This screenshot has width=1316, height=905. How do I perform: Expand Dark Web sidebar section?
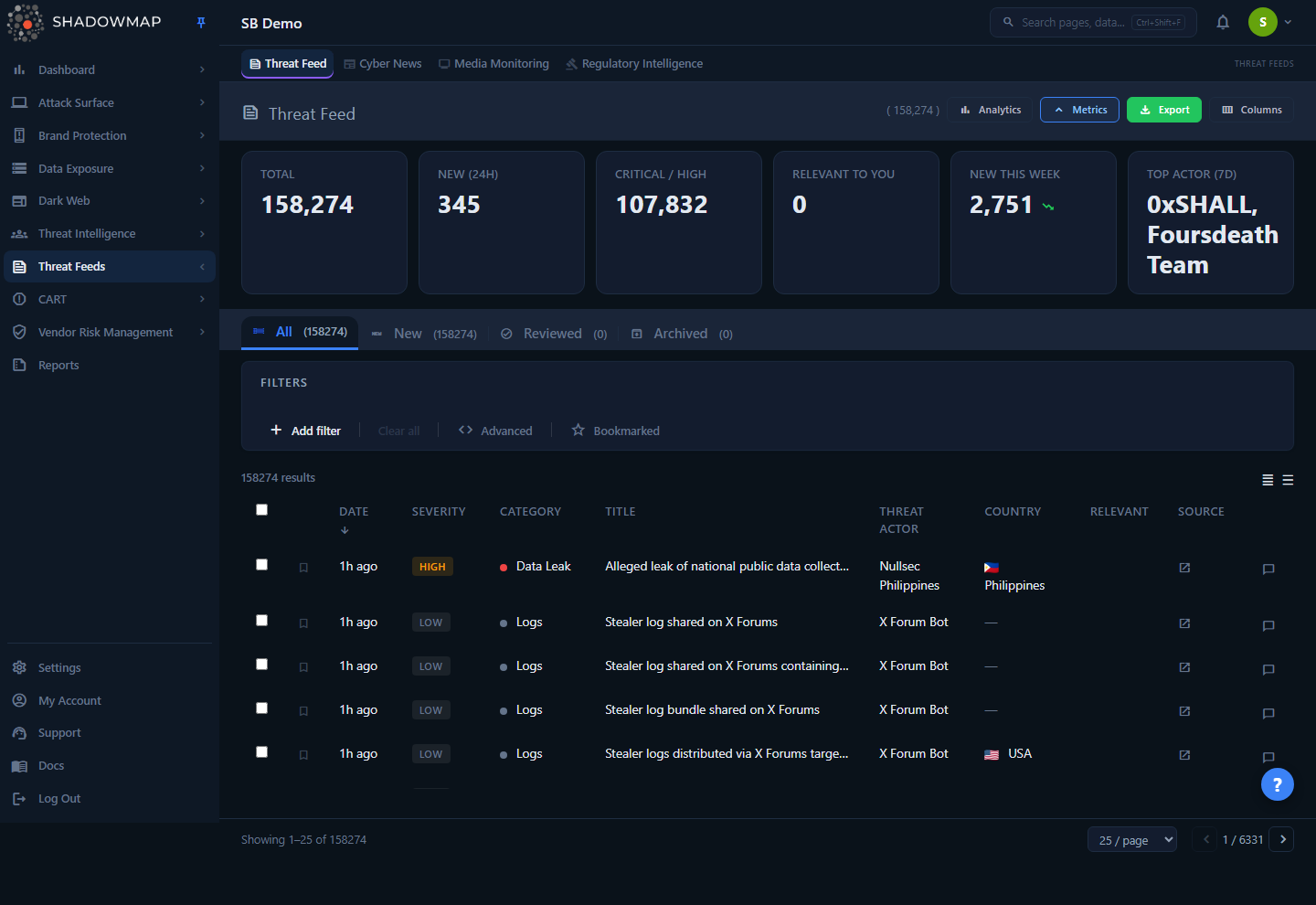110,201
